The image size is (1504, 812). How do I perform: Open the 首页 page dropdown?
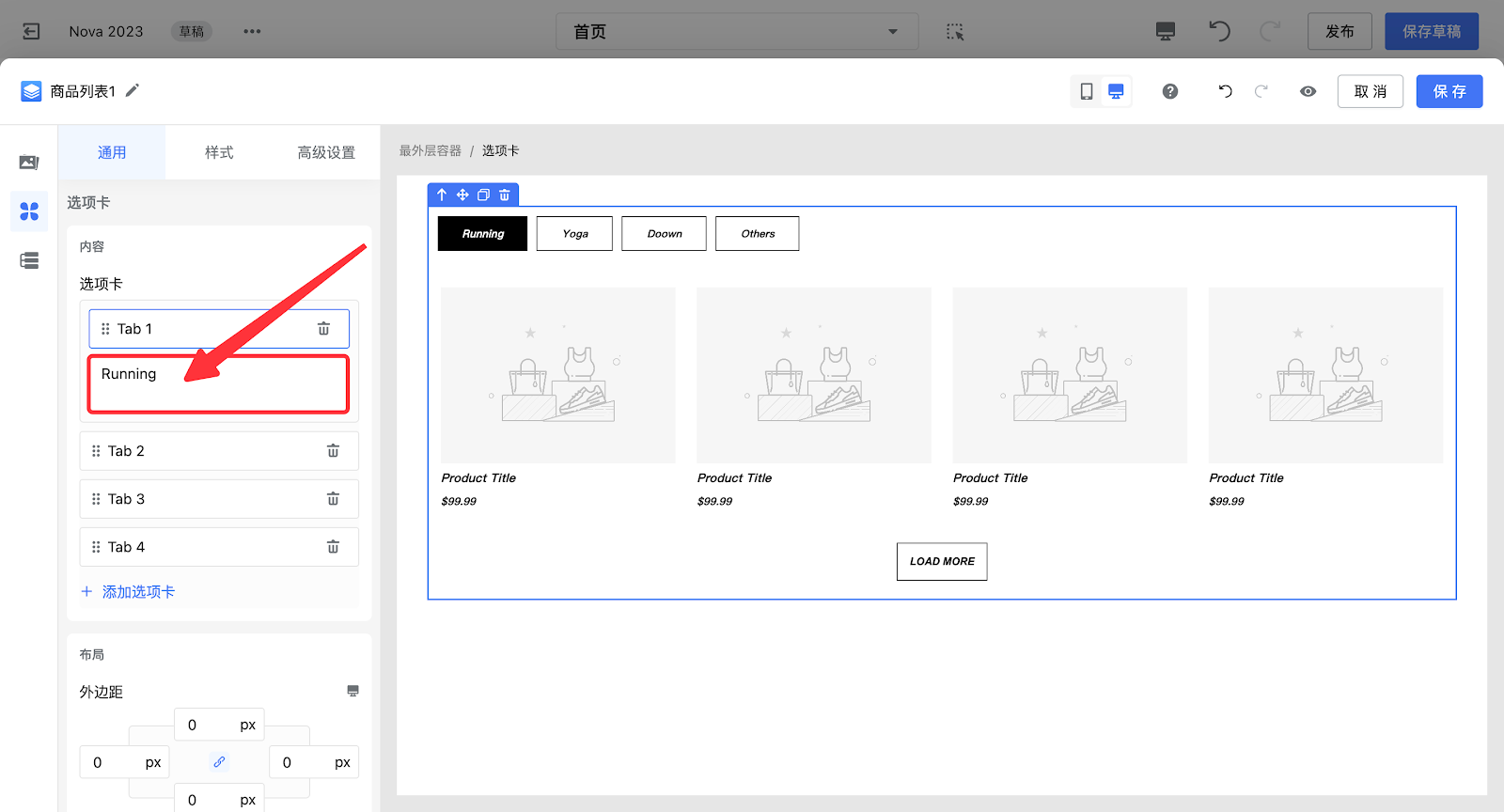[736, 32]
